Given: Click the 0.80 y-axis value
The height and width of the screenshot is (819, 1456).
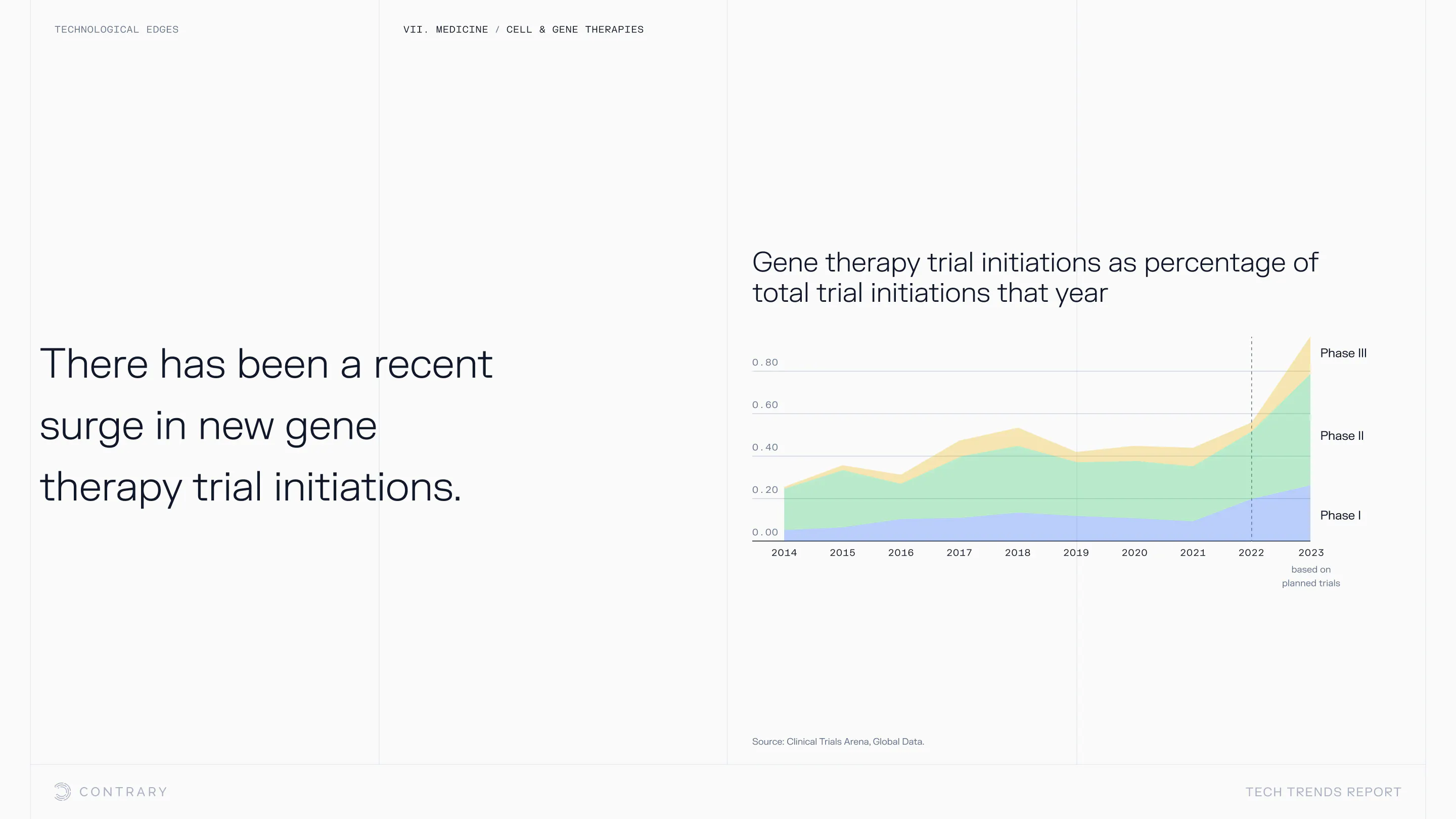Looking at the screenshot, I should (765, 362).
